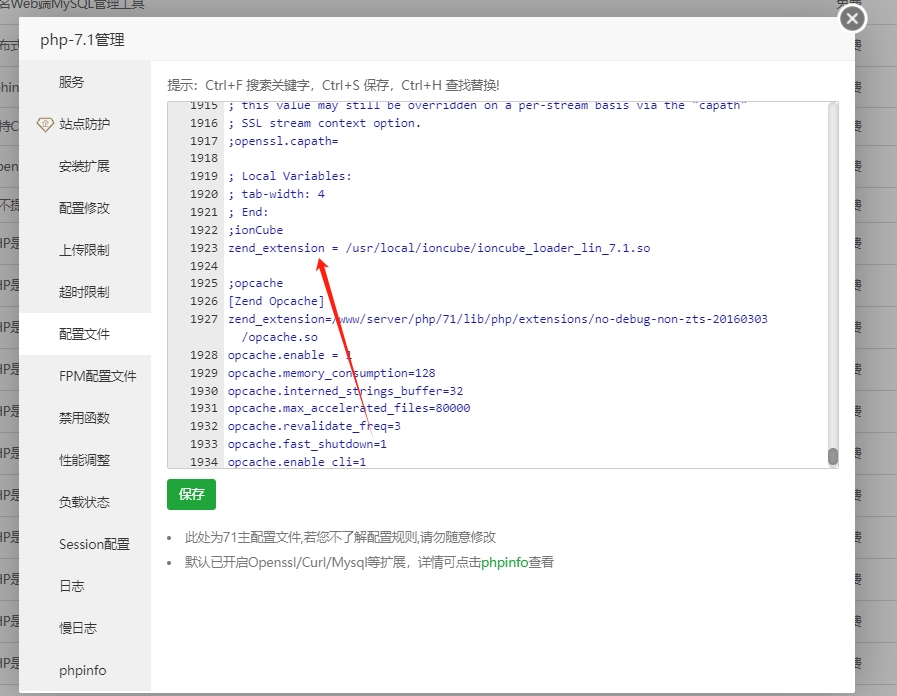Viewport: 897px width, 696px height.
Task: Click 'opcache.memory_consumption=128' line
Action: click(331, 373)
